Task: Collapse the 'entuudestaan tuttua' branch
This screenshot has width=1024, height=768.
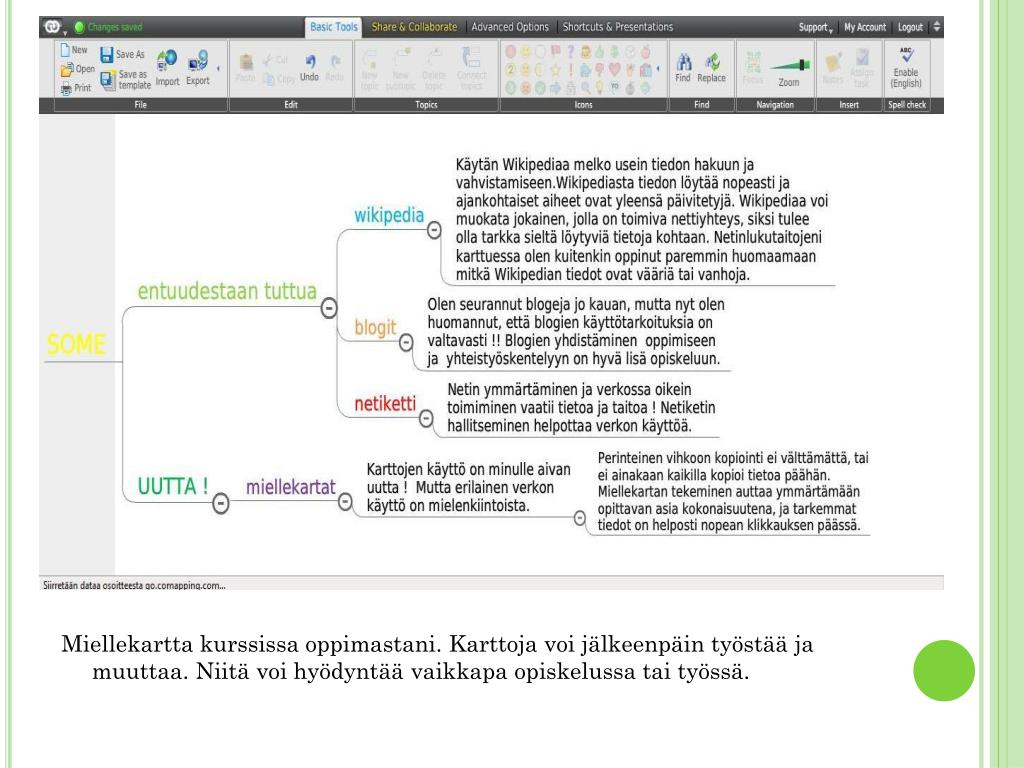Action: [329, 308]
